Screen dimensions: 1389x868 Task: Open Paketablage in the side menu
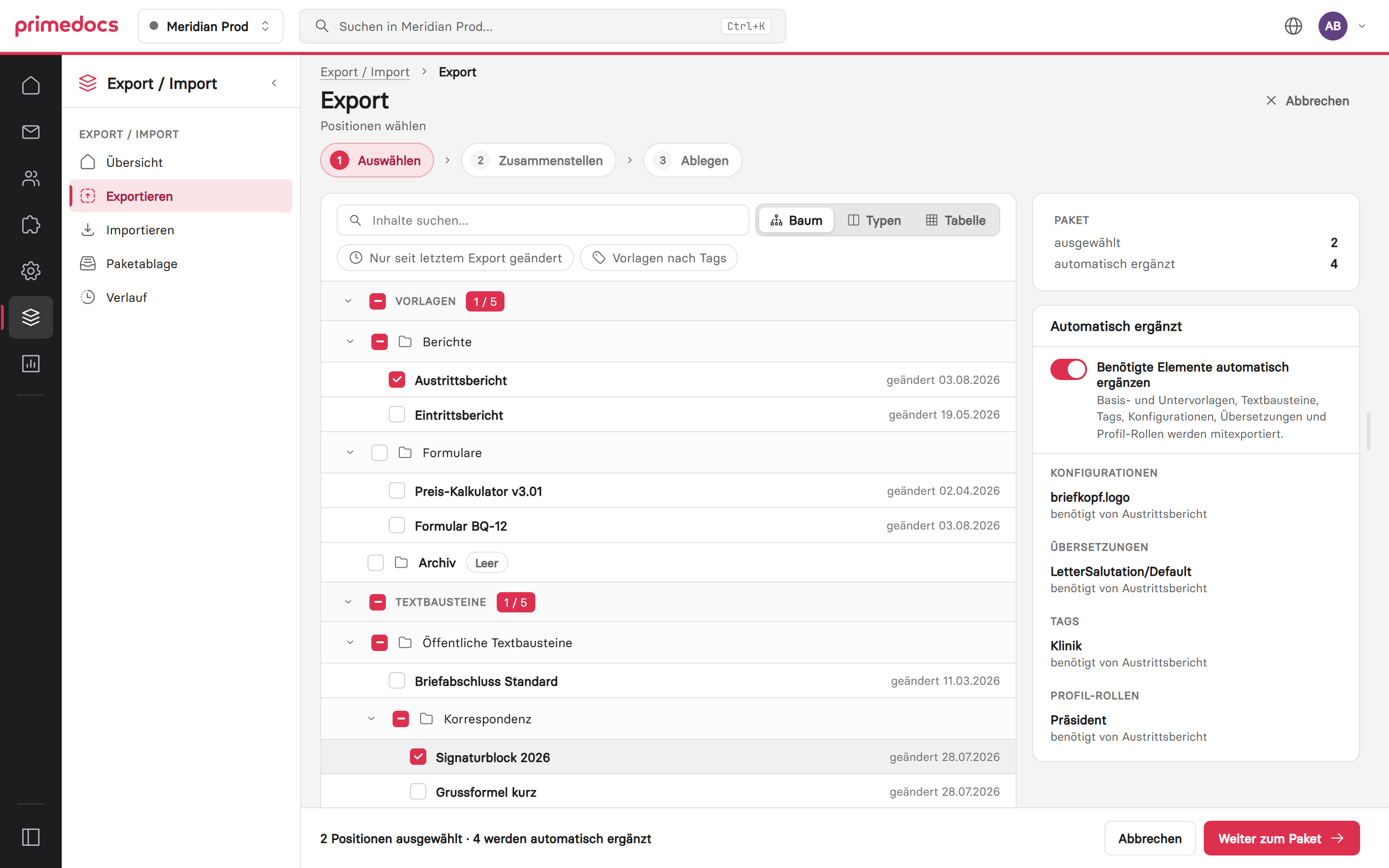pos(181,263)
